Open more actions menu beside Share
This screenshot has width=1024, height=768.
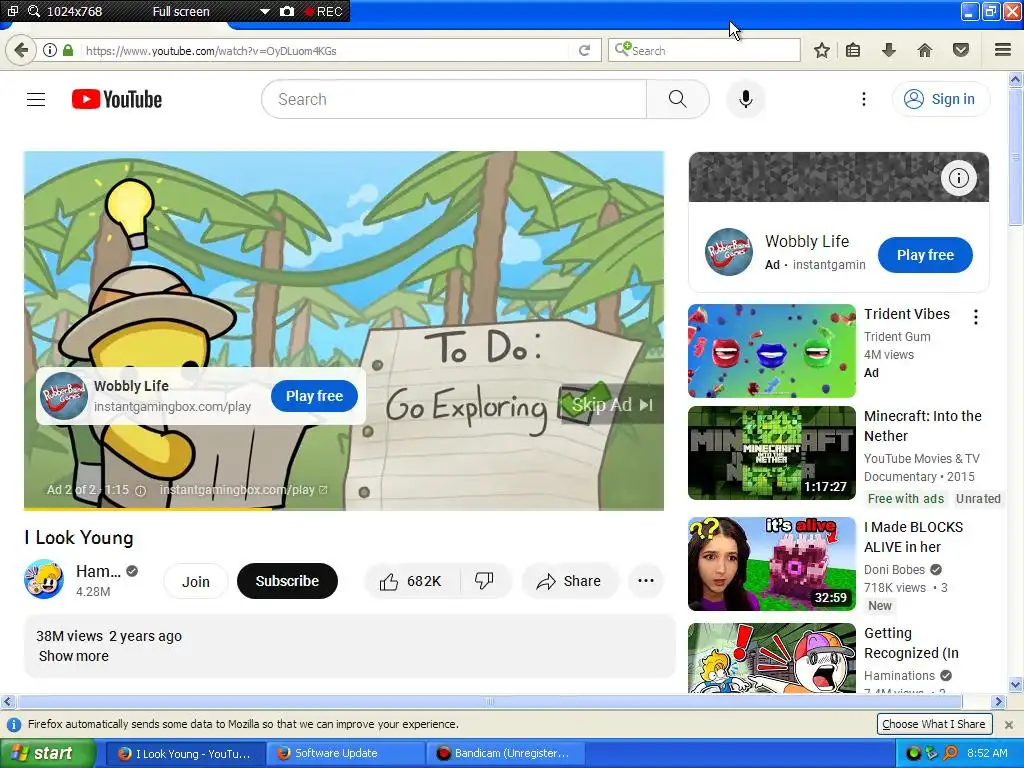click(646, 581)
